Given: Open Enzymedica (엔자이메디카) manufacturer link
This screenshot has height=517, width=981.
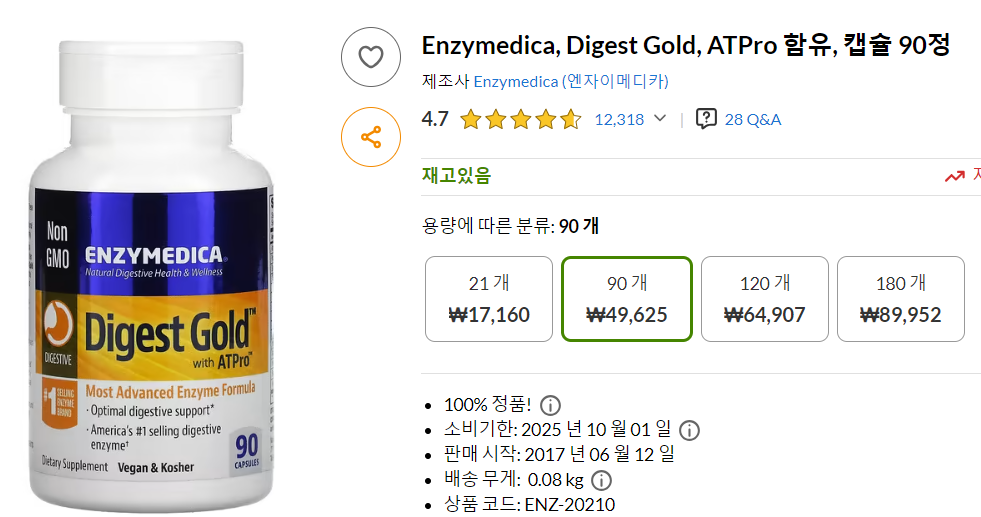Looking at the screenshot, I should [571, 81].
